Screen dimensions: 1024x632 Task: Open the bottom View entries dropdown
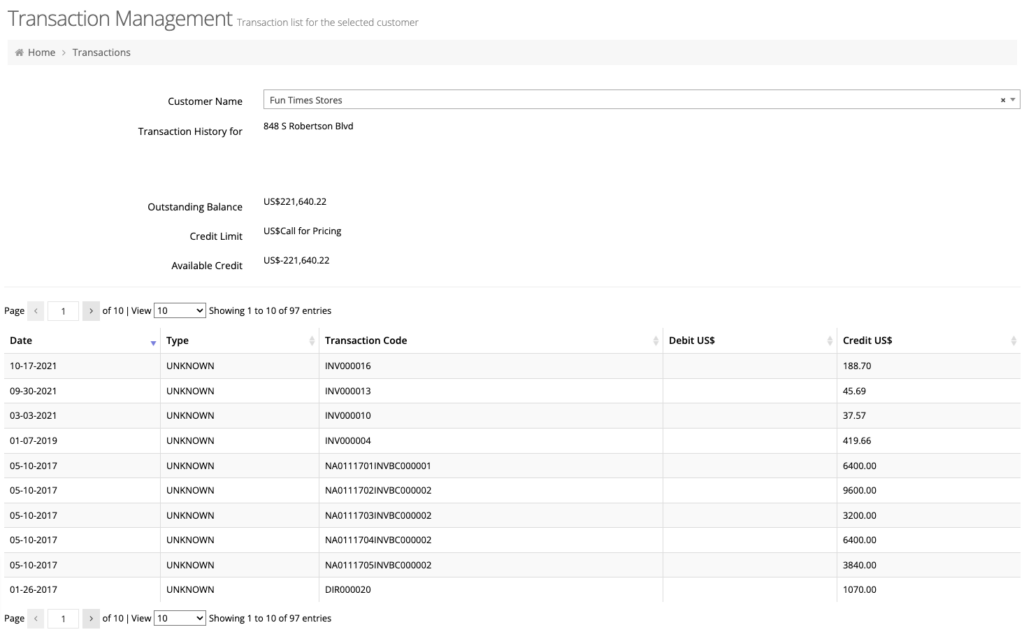[x=180, y=619]
